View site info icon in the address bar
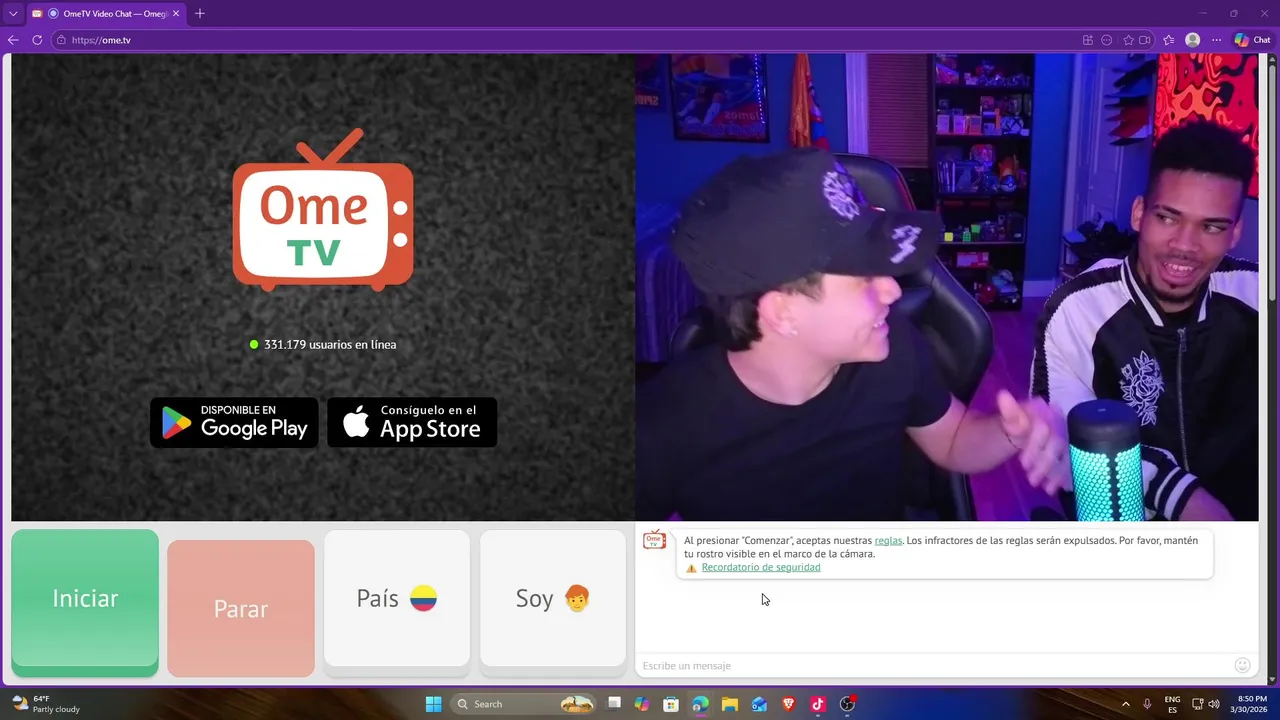 [61, 40]
